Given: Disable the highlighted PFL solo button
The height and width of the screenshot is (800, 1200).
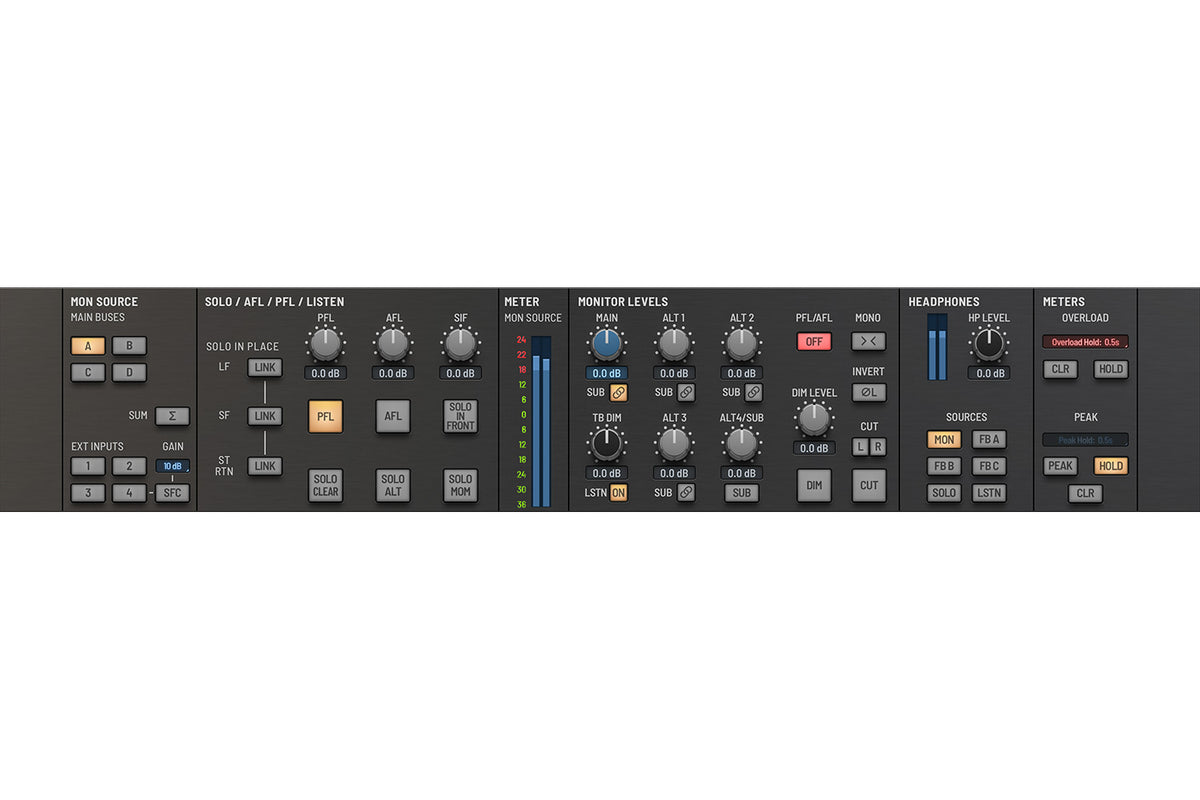Looking at the screenshot, I should point(325,416).
